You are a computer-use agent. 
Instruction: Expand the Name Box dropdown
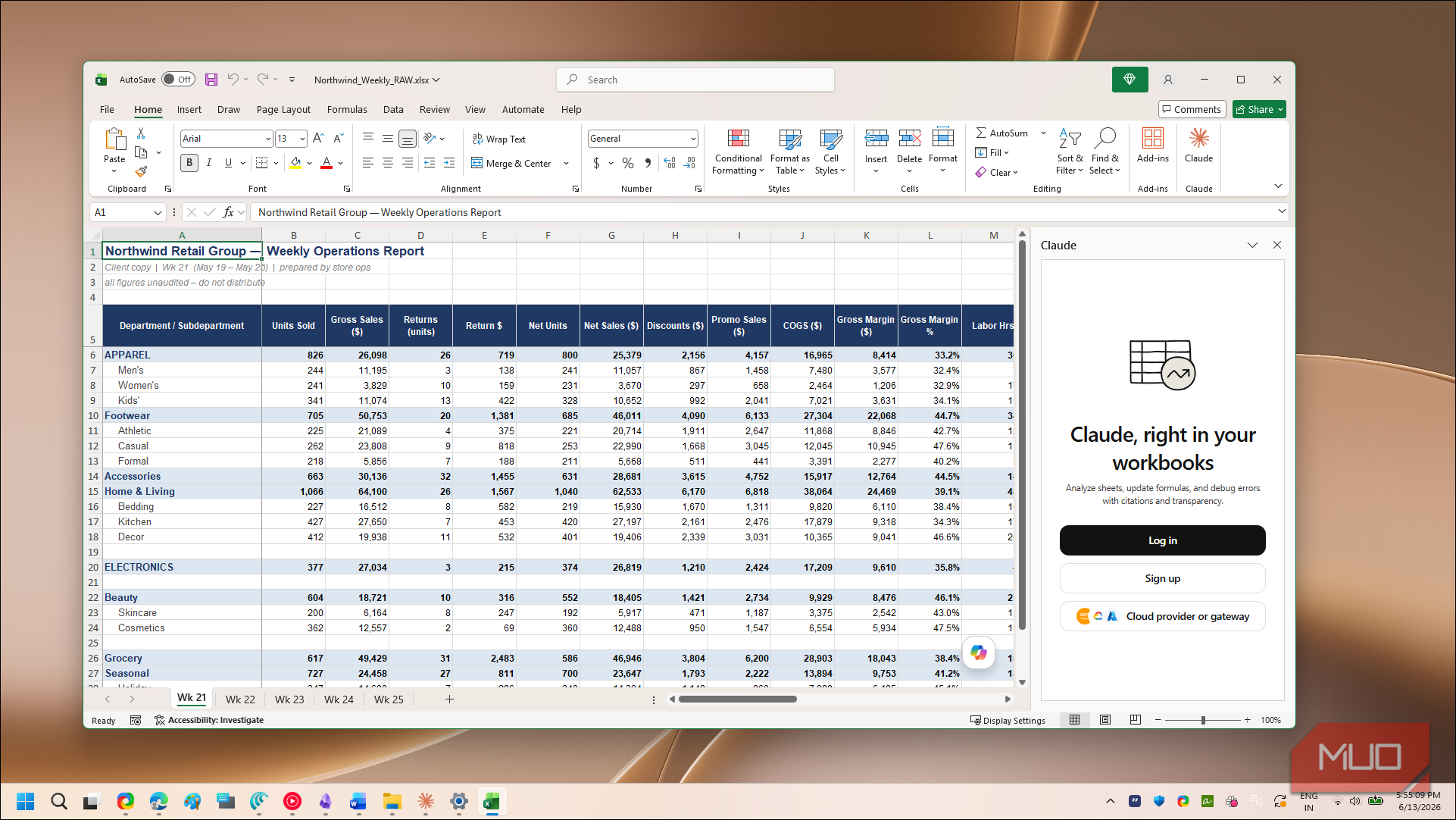pos(158,213)
